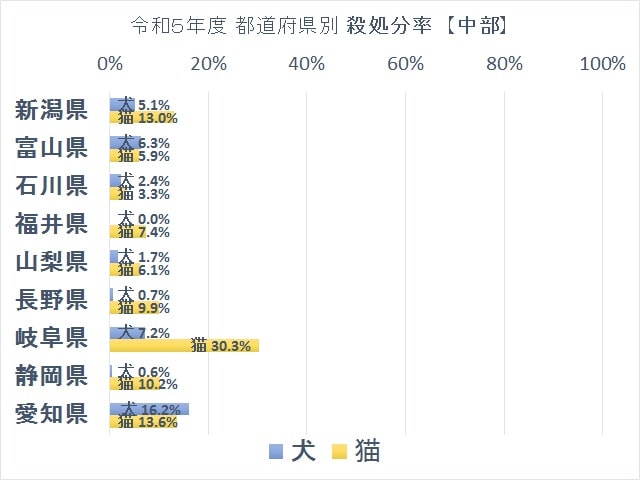
Task: Select the 山梨県 axis label
Action: pos(51,262)
